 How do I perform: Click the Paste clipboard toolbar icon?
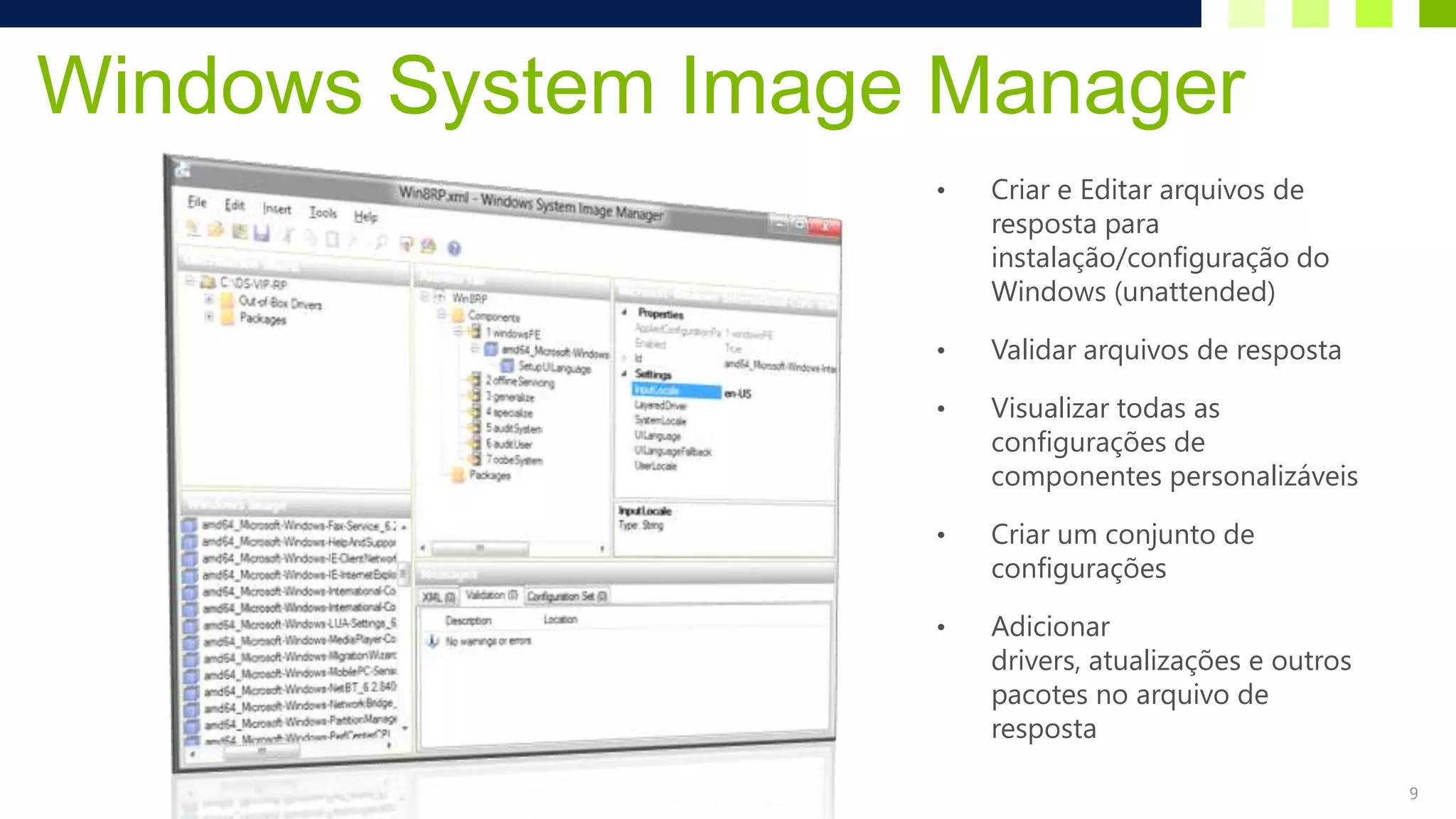coord(332,240)
